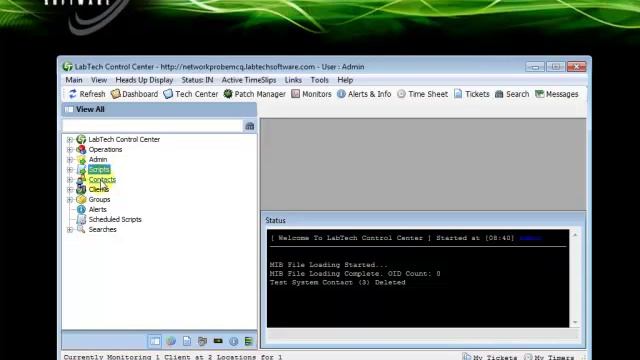
Task: Click the blue link in Status header
Action: 530,238
